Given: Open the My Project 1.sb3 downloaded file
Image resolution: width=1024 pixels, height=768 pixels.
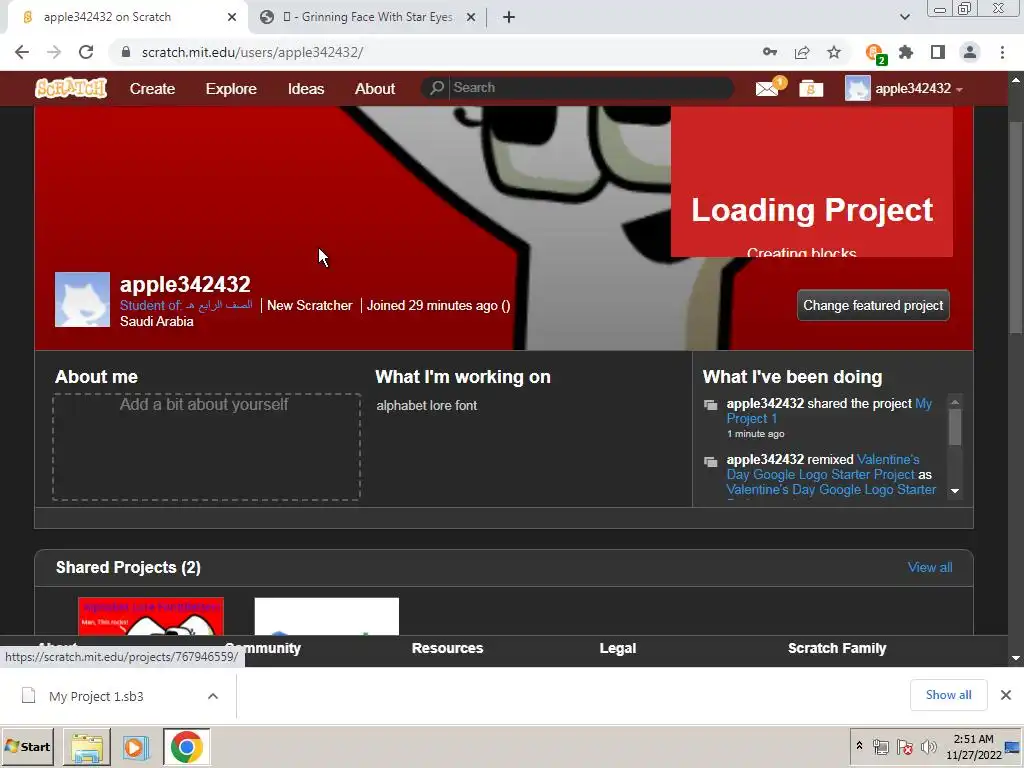Looking at the screenshot, I should pyautogui.click(x=96, y=696).
